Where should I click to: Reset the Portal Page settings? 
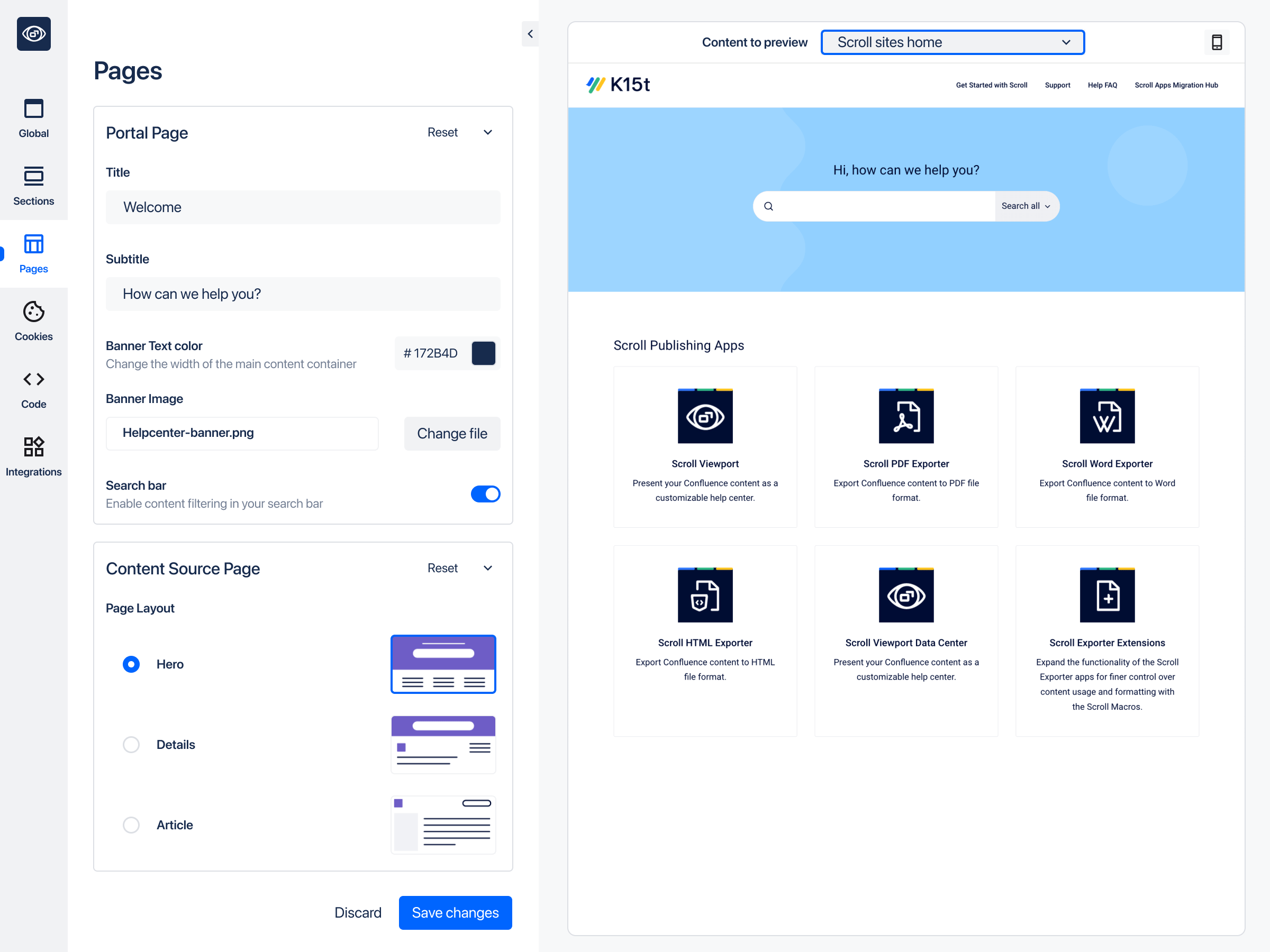[x=442, y=133]
